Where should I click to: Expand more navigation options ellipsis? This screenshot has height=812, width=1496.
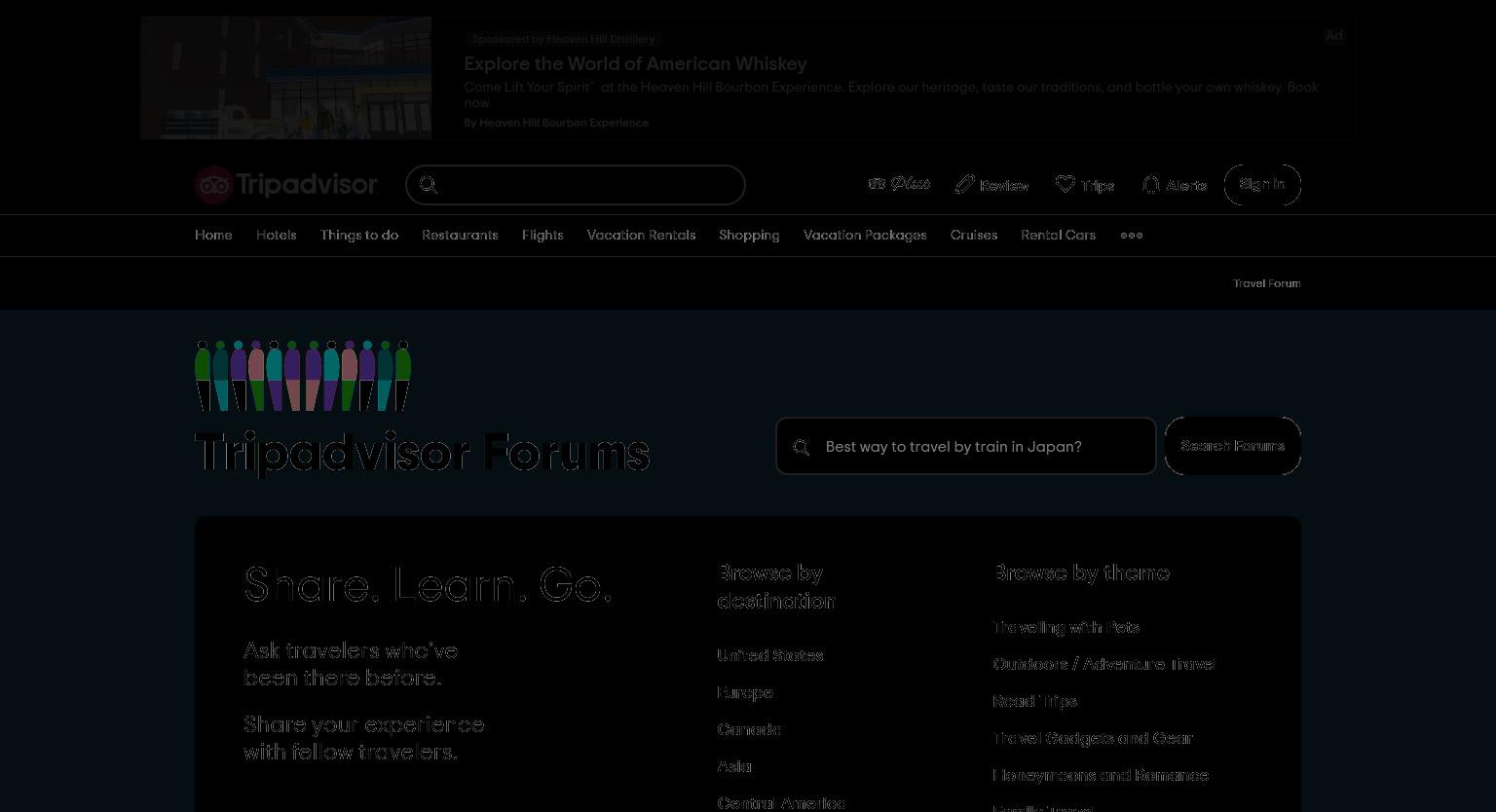tap(1132, 236)
